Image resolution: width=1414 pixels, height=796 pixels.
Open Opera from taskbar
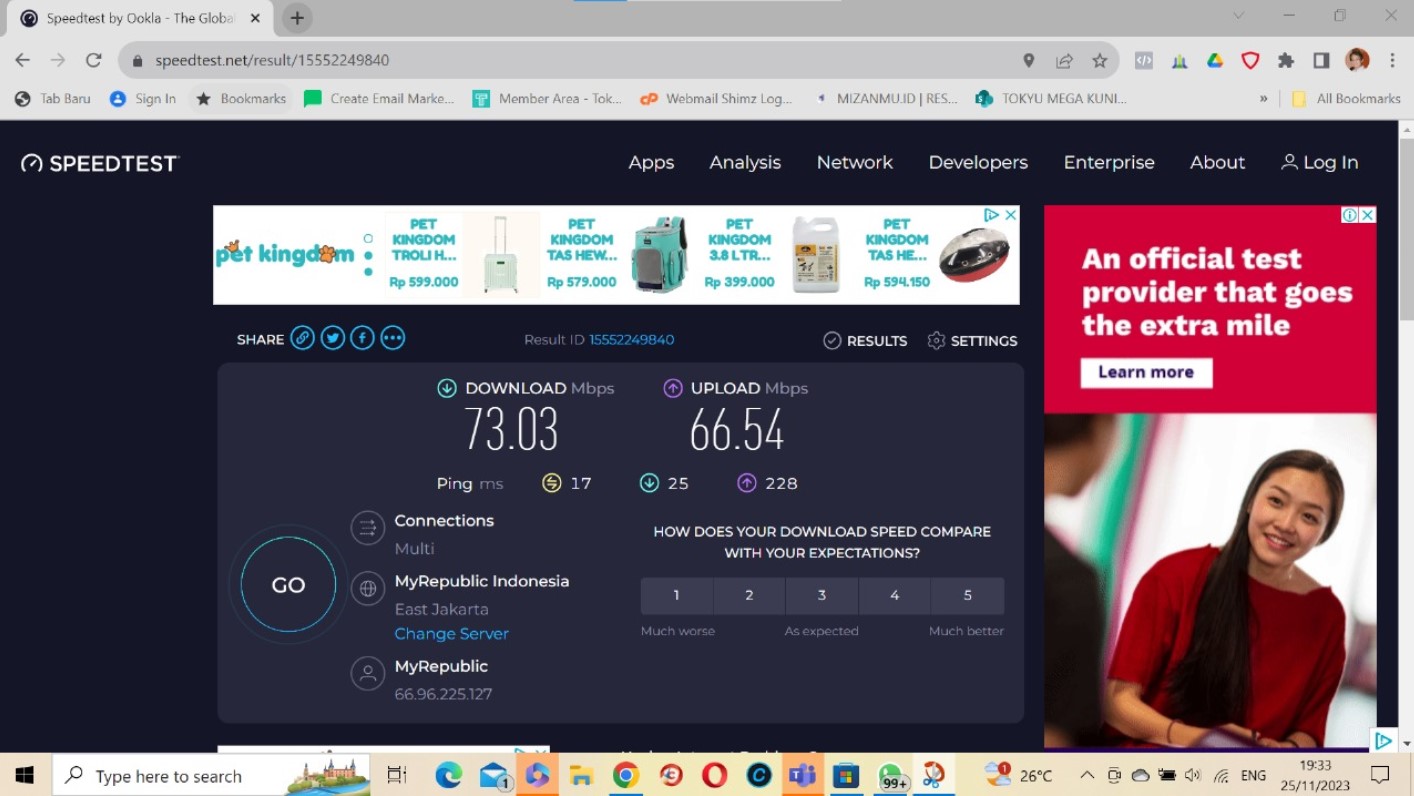[714, 775]
